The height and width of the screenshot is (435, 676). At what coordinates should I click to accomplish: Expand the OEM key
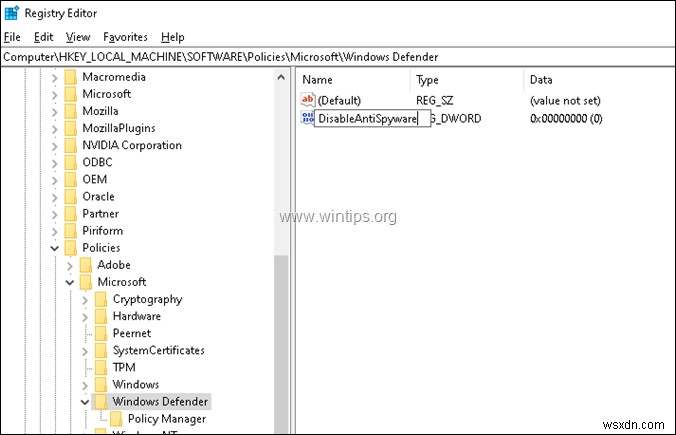point(54,180)
